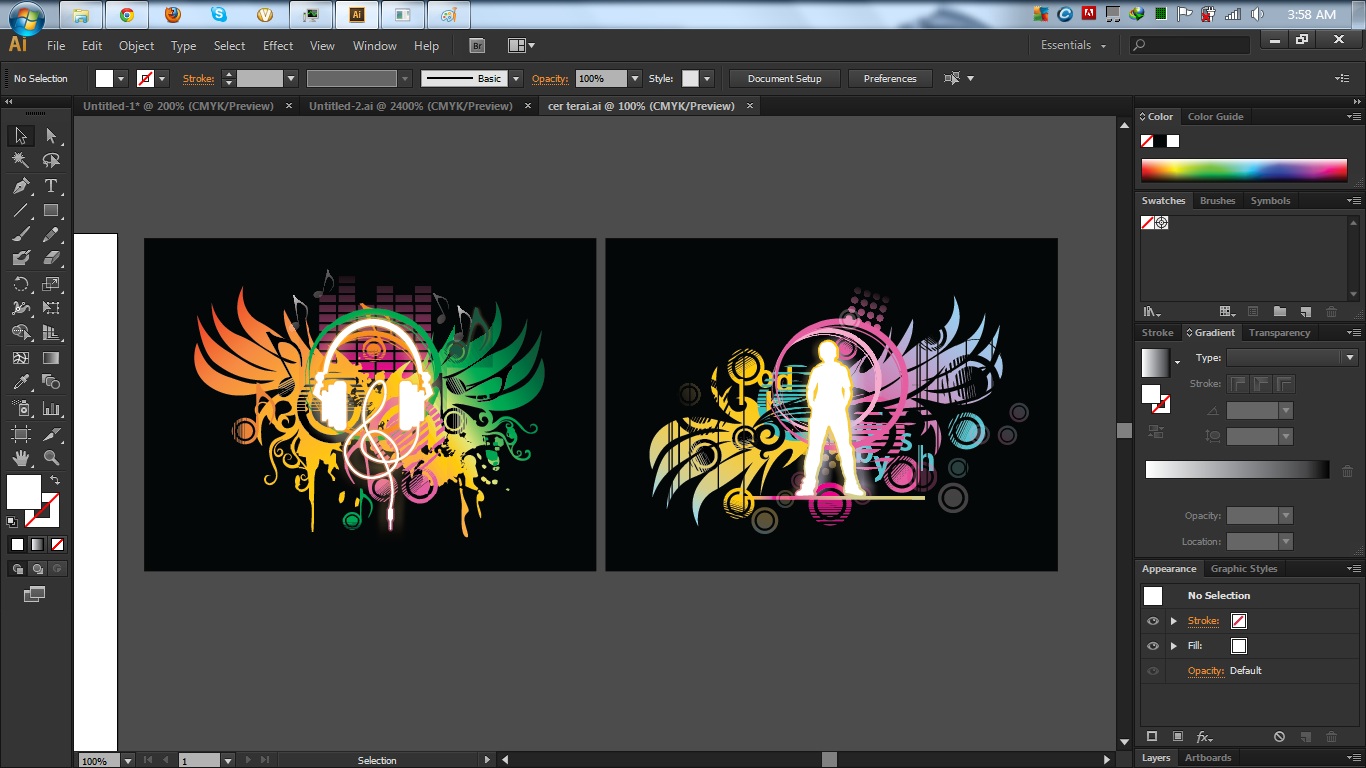Swap fill and stroke arrows in toolbox

(55, 481)
